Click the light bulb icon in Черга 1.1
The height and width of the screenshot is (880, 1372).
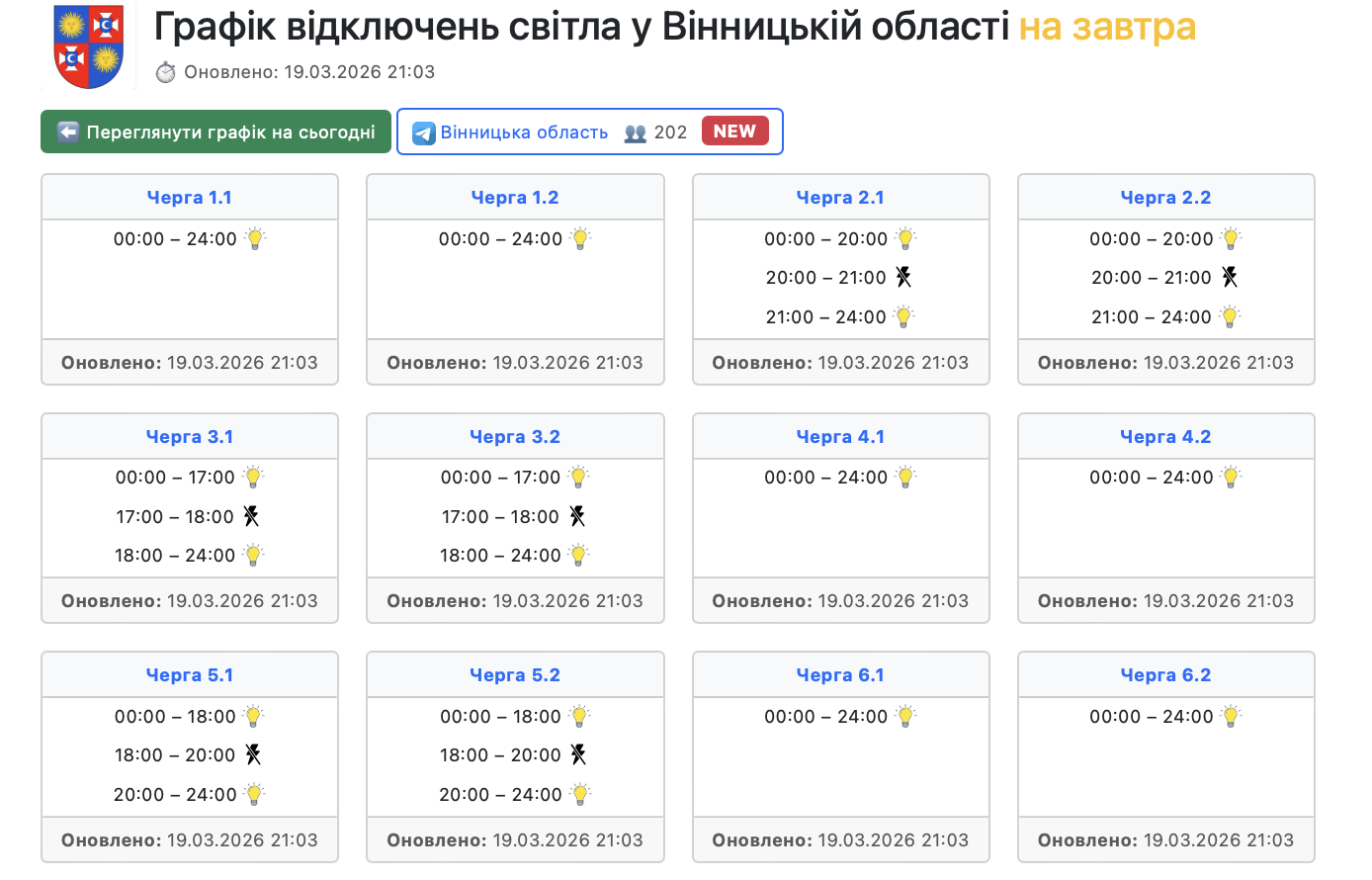tap(255, 238)
